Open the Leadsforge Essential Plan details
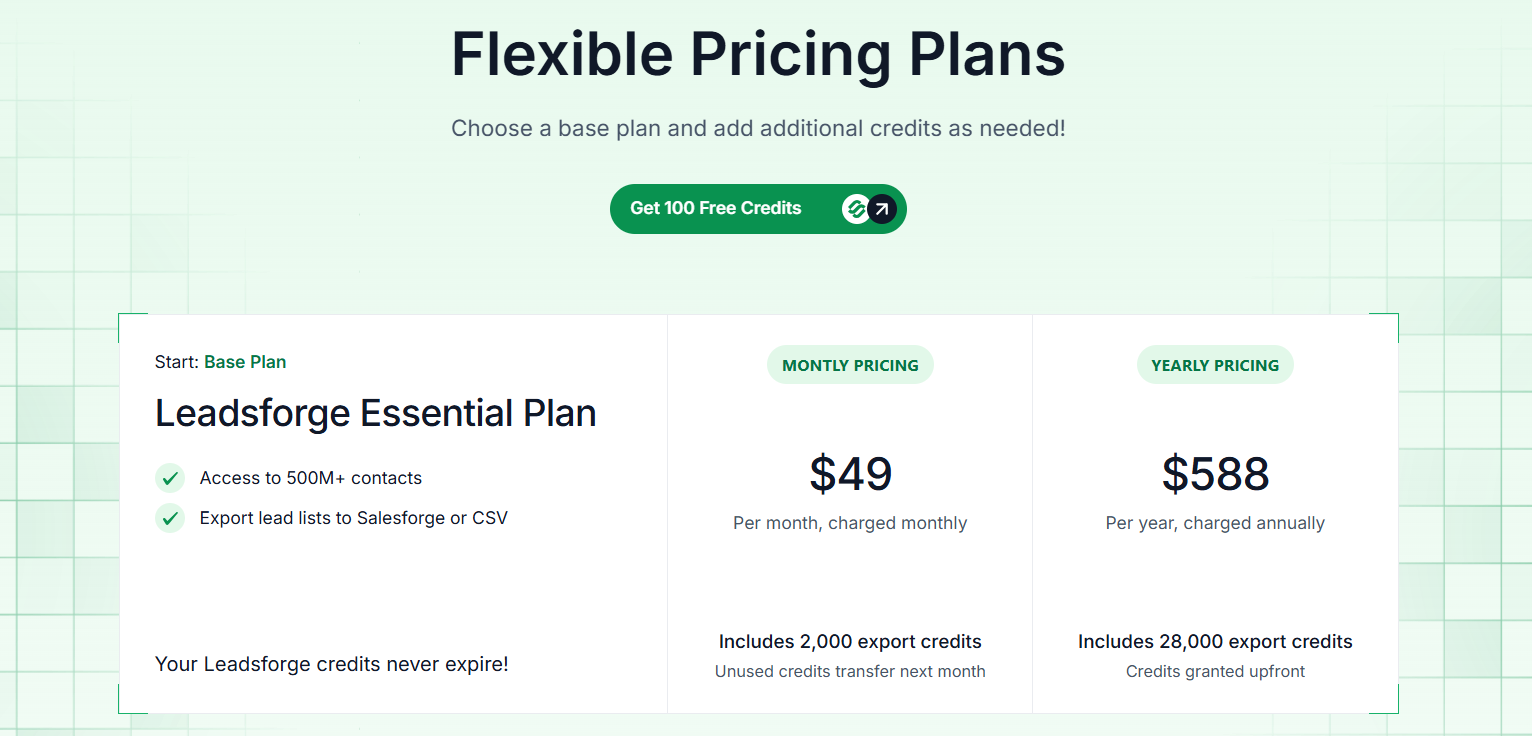Screen dimensions: 1532x736 (x=375, y=412)
